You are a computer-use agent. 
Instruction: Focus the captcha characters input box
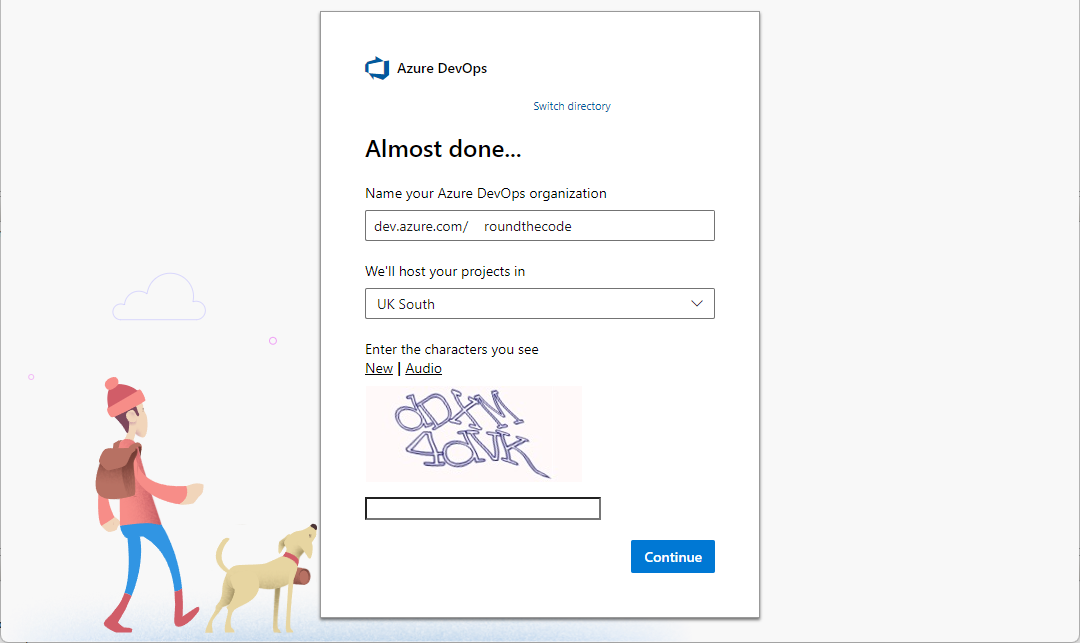click(x=483, y=509)
